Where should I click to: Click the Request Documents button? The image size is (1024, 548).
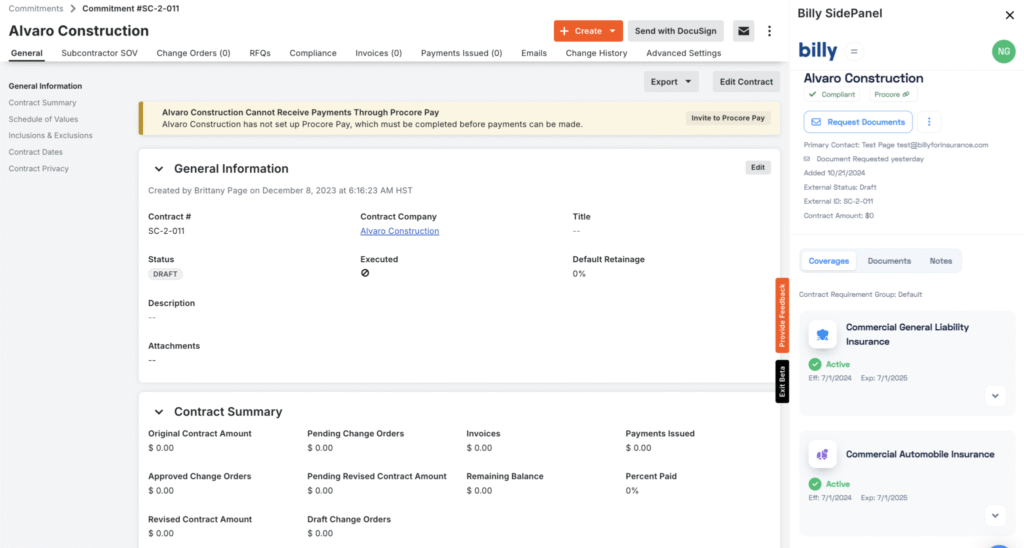click(x=858, y=122)
